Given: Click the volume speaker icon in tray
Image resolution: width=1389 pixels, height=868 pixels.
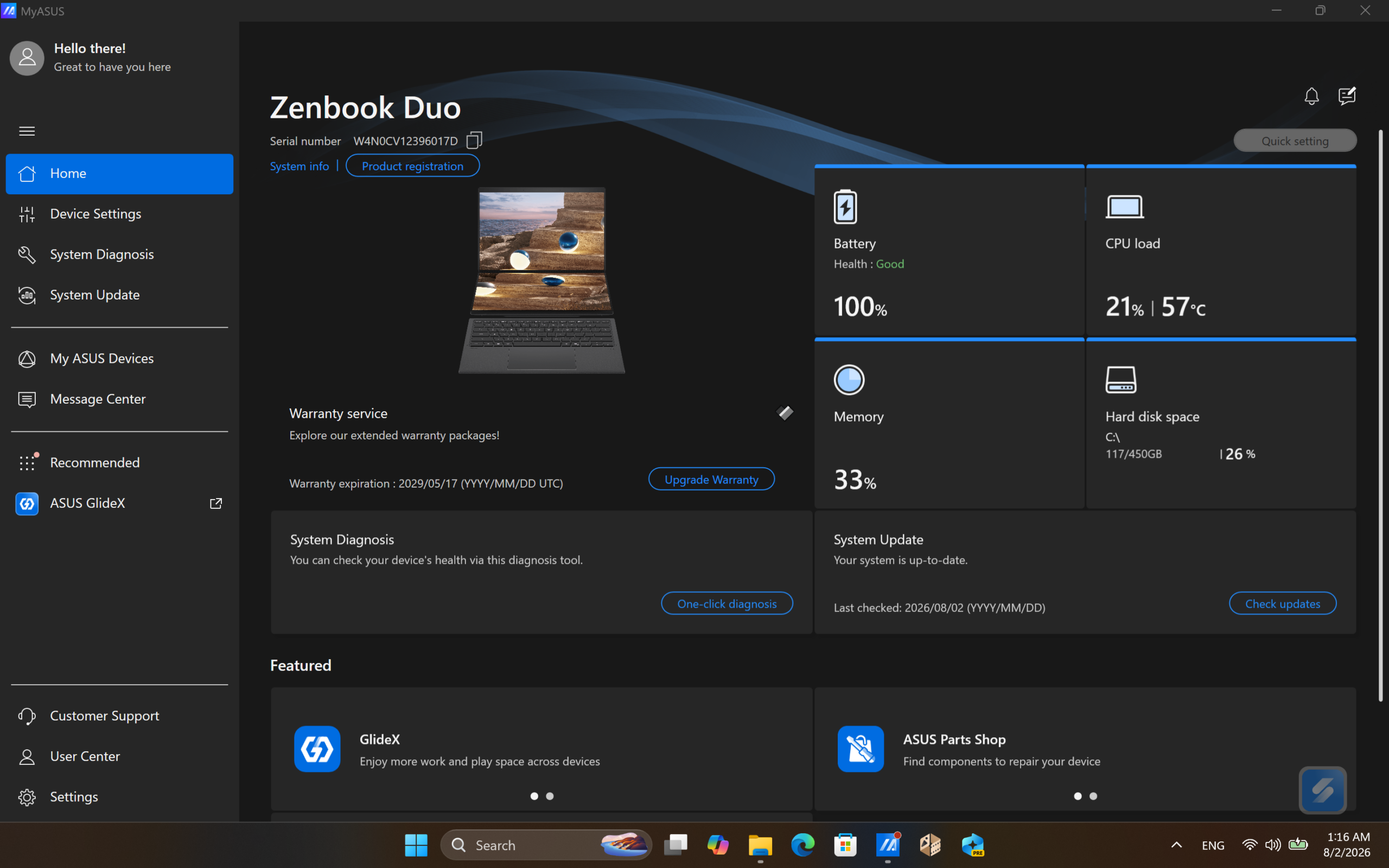Looking at the screenshot, I should point(1273,845).
